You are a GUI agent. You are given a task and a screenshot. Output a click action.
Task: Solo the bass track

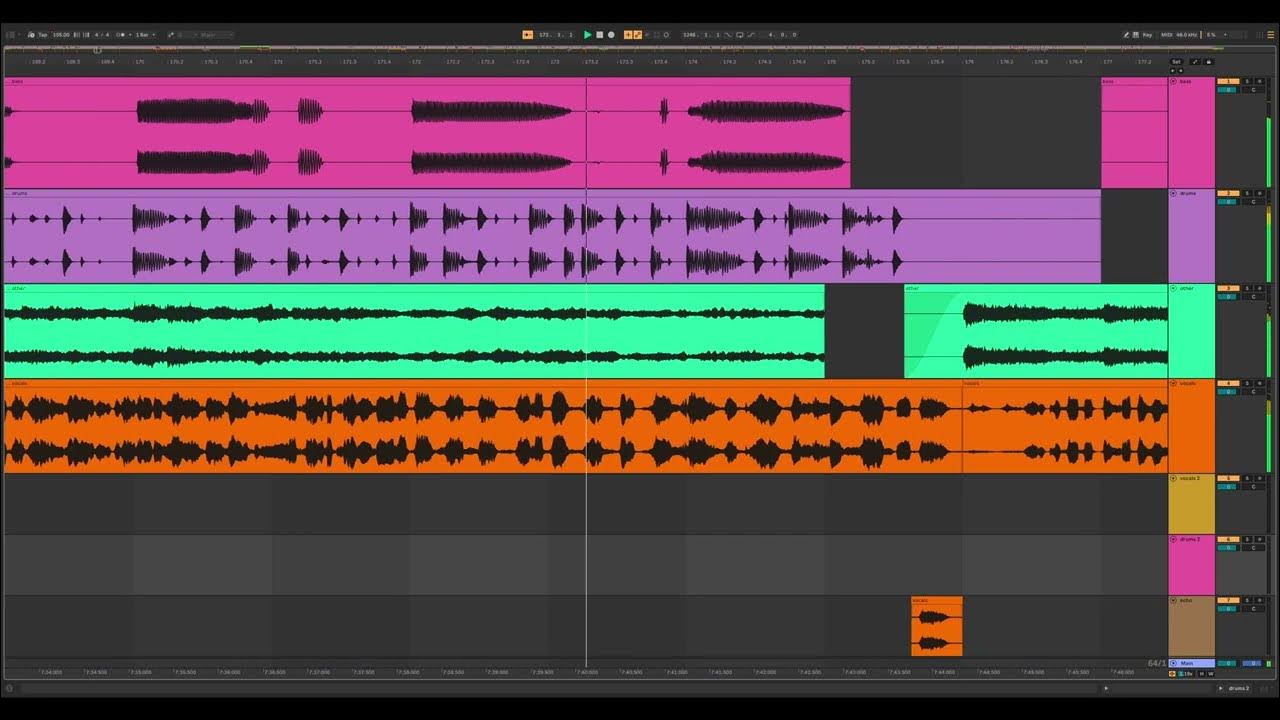click(1247, 81)
